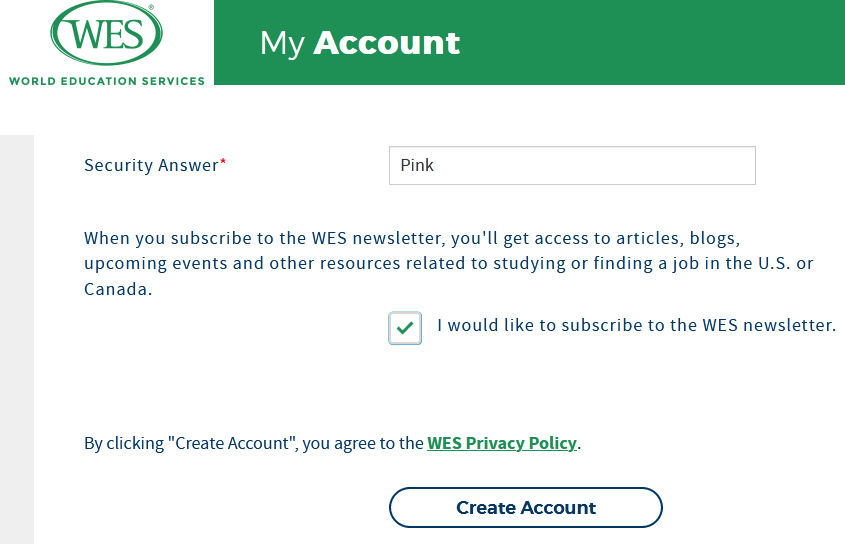Click the empty right end of Security Answer box
The image size is (845, 544).
(x=720, y=166)
